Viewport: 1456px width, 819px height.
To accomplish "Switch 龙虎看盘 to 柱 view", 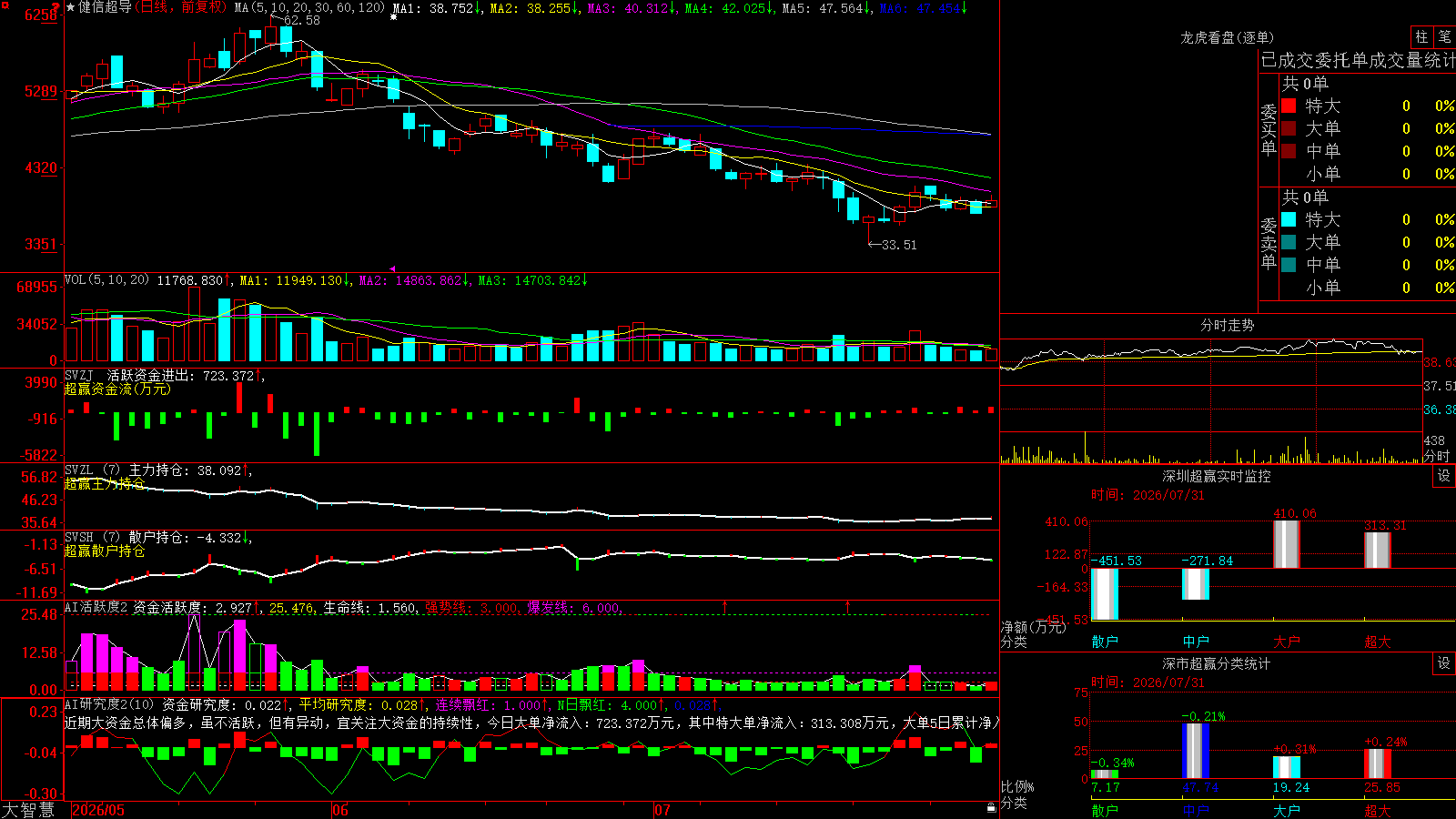I will [x=1421, y=36].
